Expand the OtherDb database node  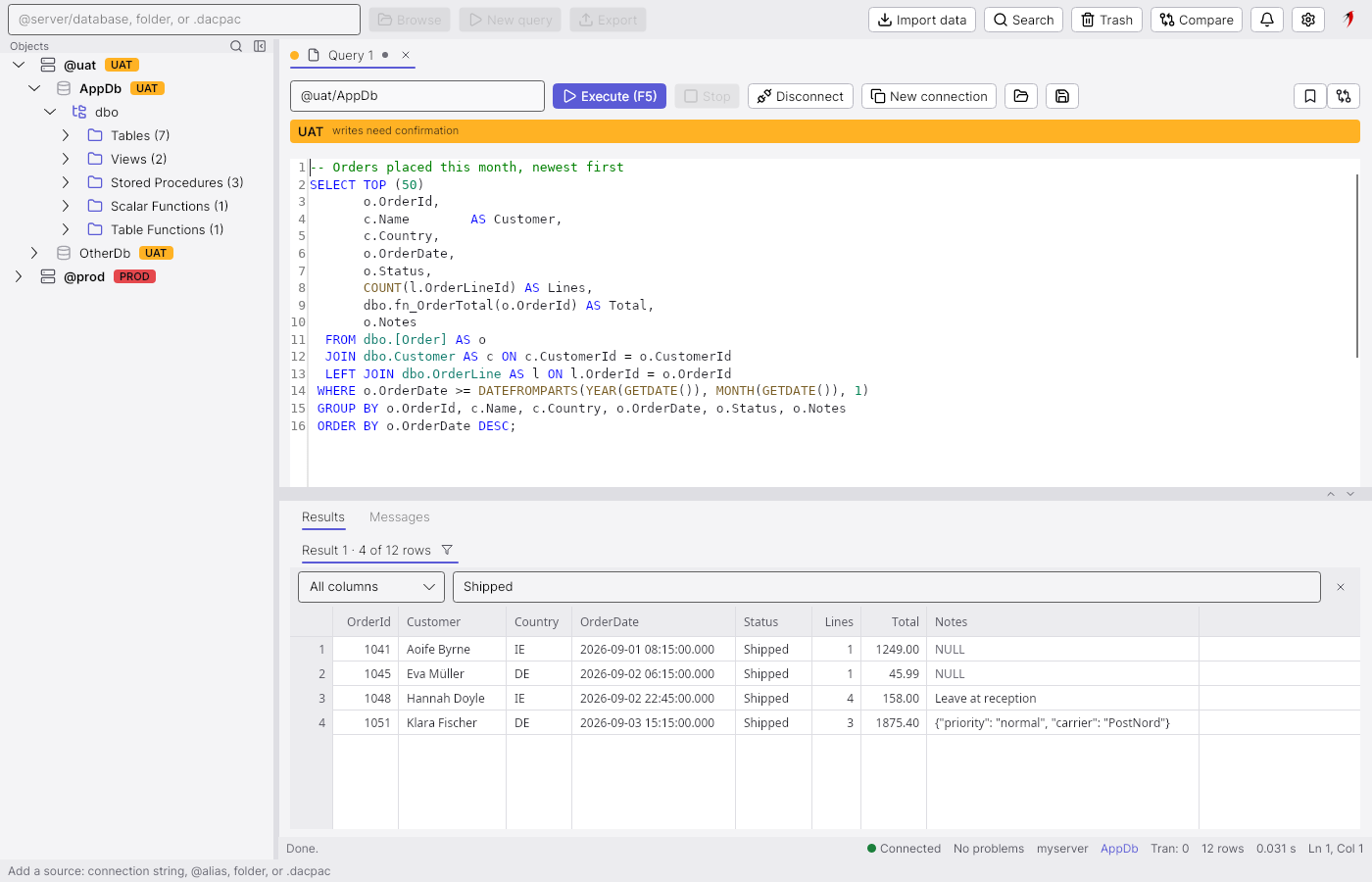click(34, 253)
